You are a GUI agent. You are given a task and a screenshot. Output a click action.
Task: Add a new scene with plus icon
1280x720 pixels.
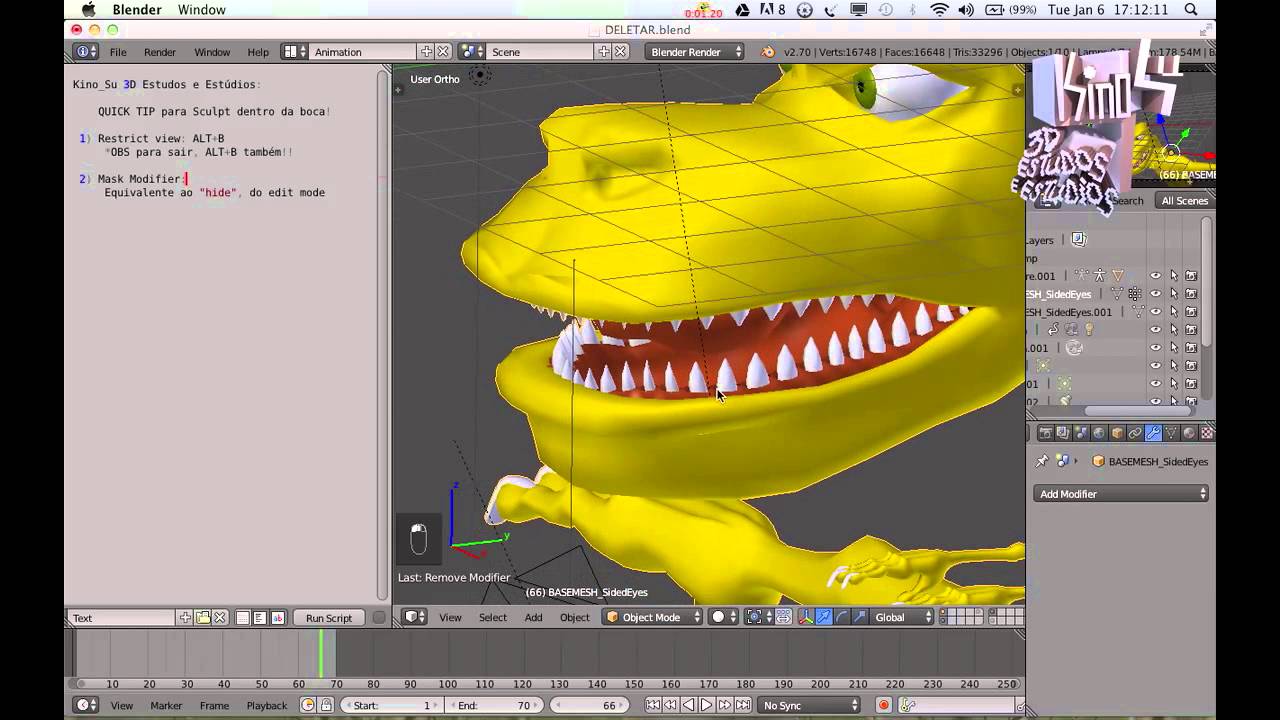click(x=604, y=52)
